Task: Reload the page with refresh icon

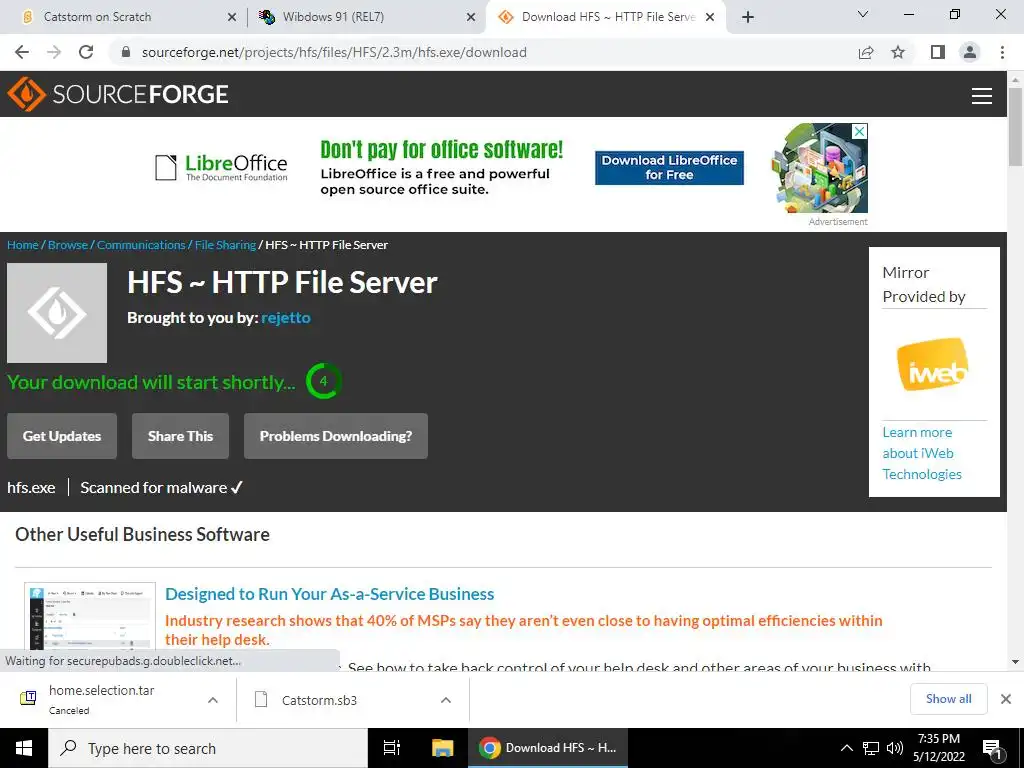Action: pyautogui.click(x=86, y=52)
